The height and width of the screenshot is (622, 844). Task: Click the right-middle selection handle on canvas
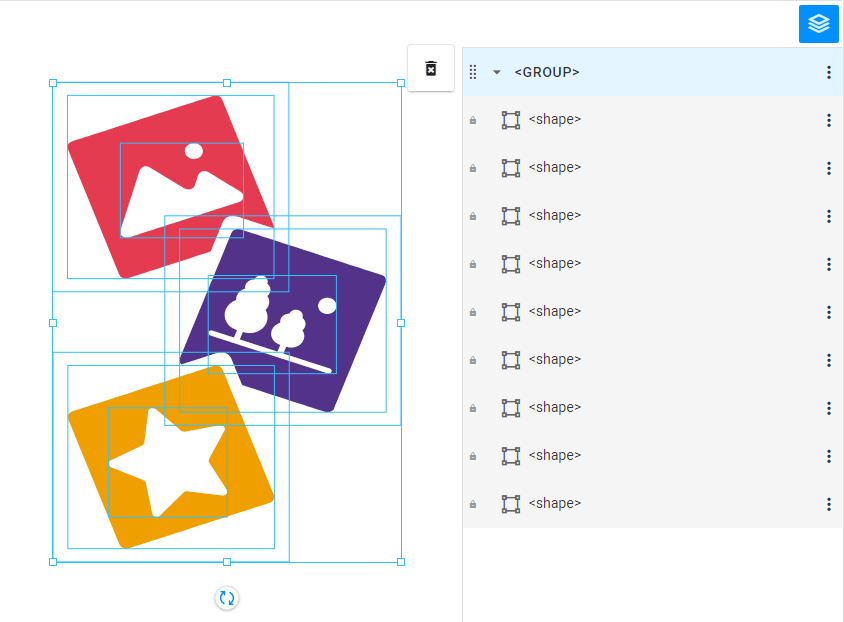(401, 323)
